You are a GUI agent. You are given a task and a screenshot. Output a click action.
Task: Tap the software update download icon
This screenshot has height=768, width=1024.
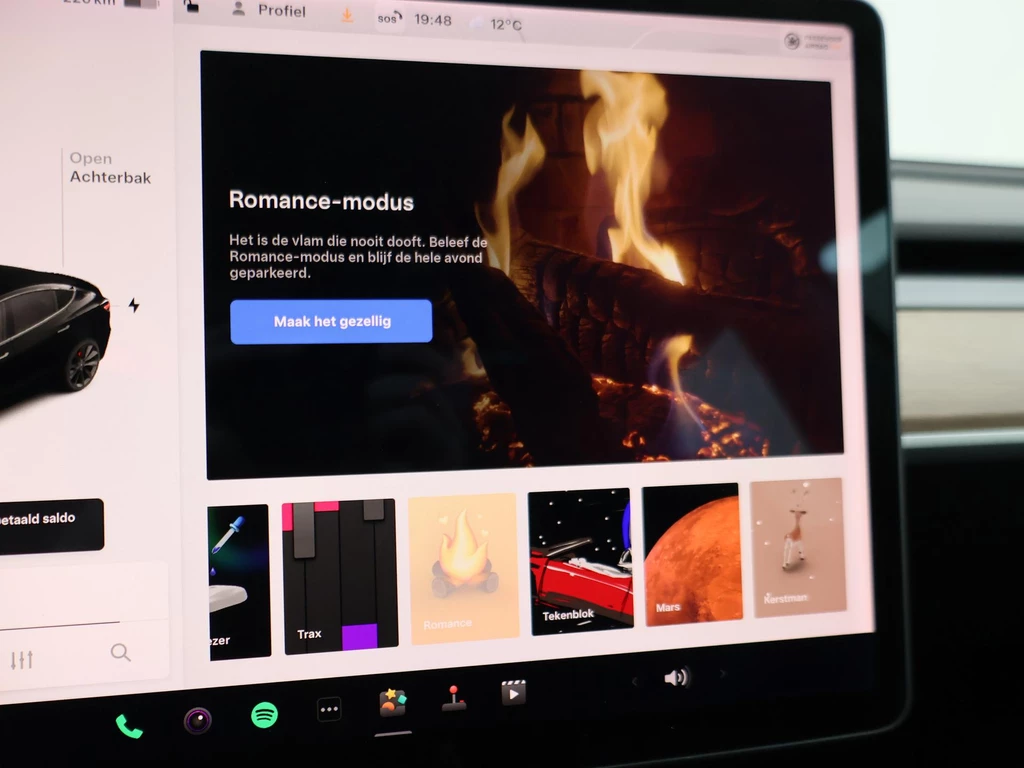(x=347, y=15)
